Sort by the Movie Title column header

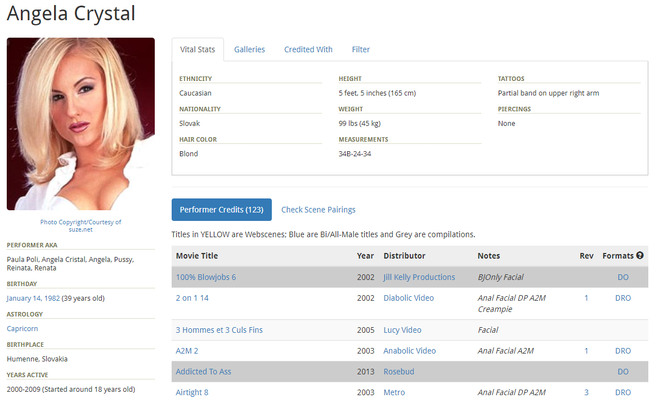(196, 256)
